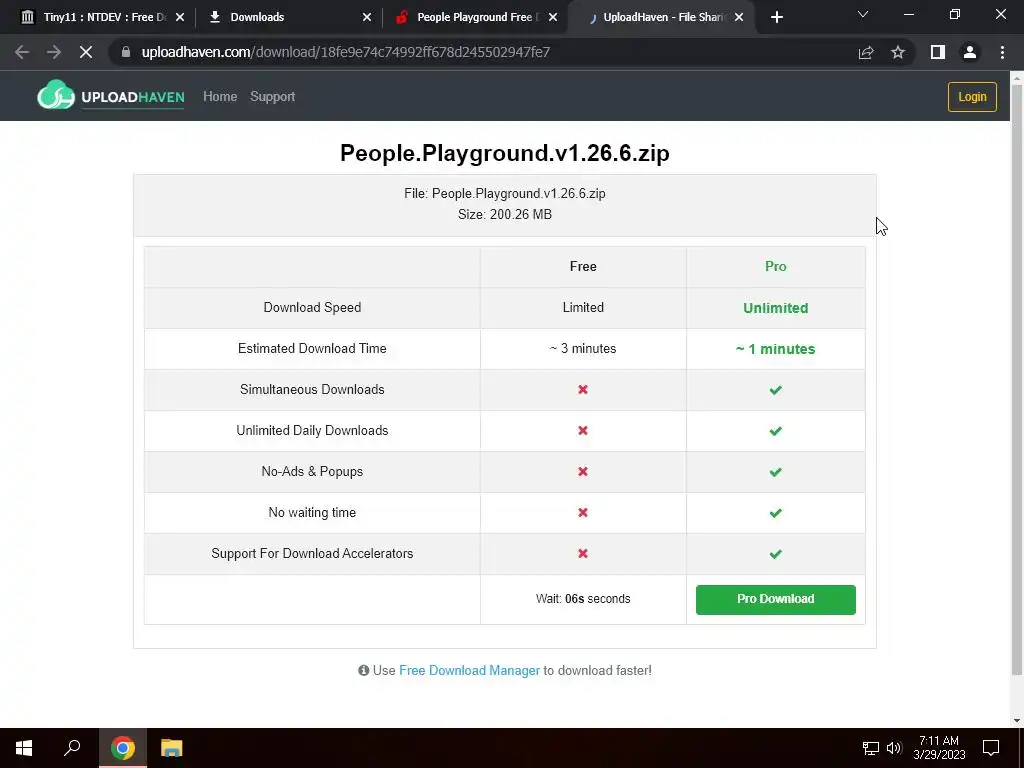
Task: Click green check for No waiting time
Action: tap(776, 513)
